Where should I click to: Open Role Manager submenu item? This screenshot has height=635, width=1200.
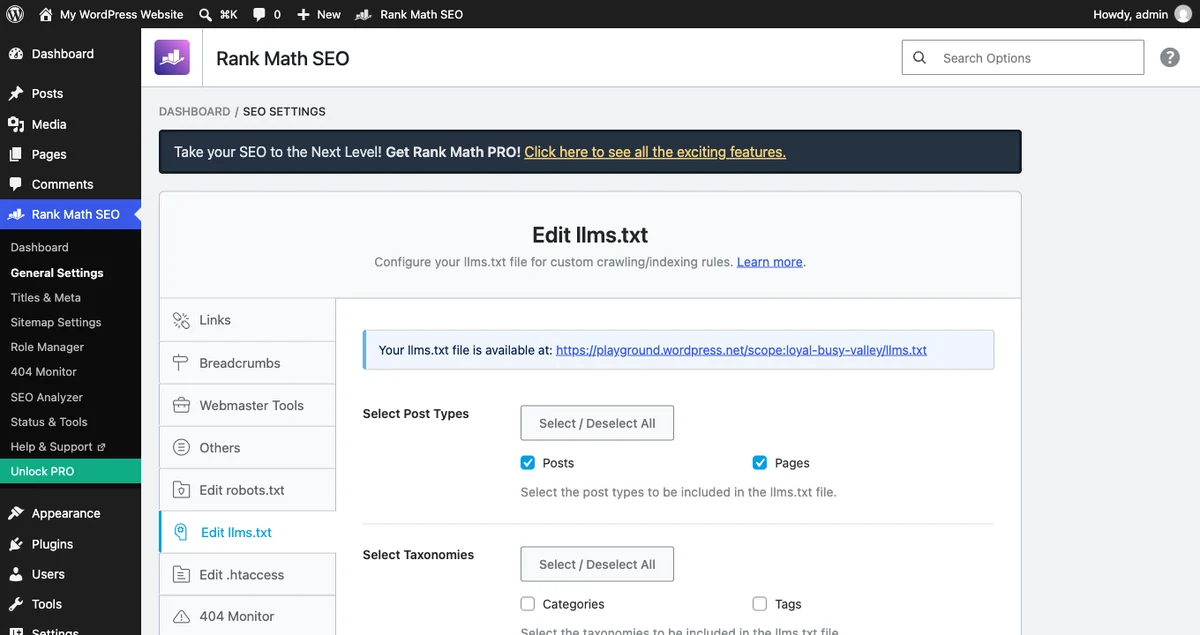pyautogui.click(x=47, y=347)
